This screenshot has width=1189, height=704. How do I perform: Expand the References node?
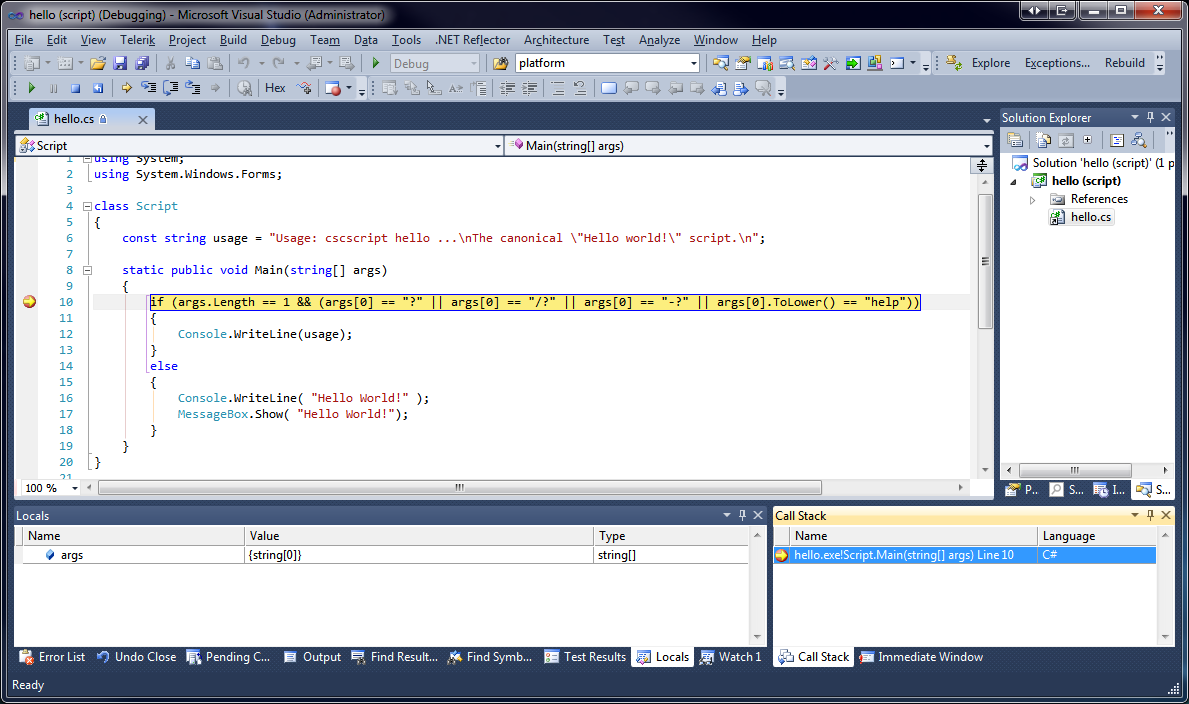pos(1032,200)
